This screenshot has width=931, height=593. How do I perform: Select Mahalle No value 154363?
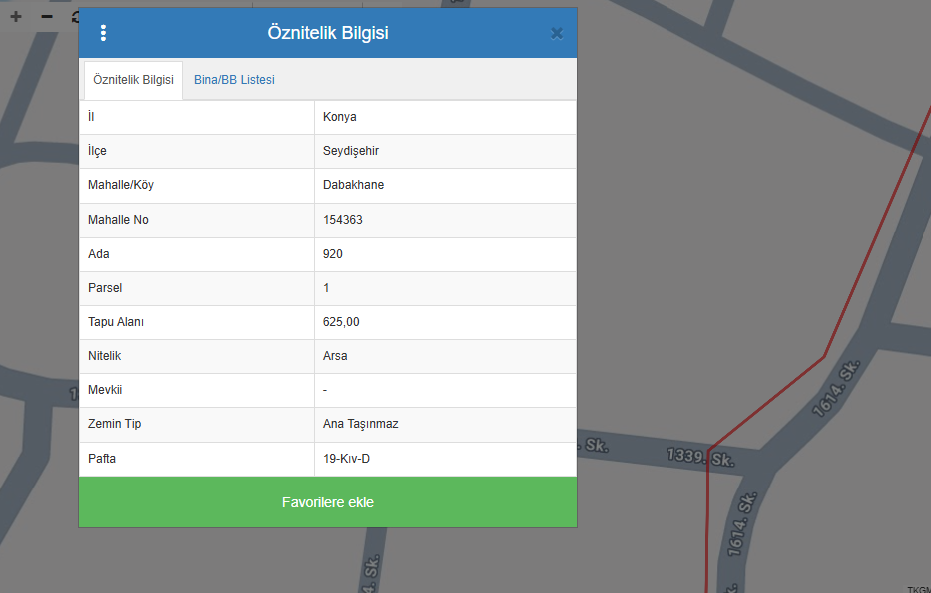pyautogui.click(x=343, y=219)
